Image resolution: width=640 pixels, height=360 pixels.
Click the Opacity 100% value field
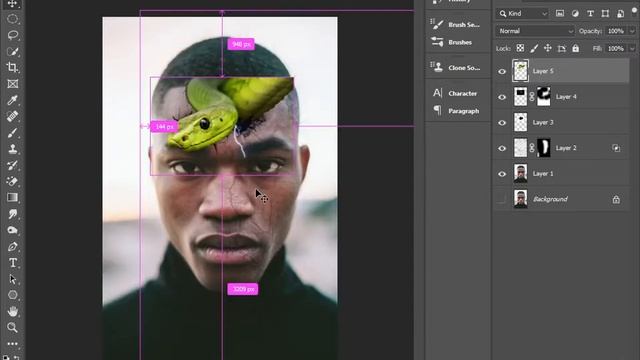(616, 31)
